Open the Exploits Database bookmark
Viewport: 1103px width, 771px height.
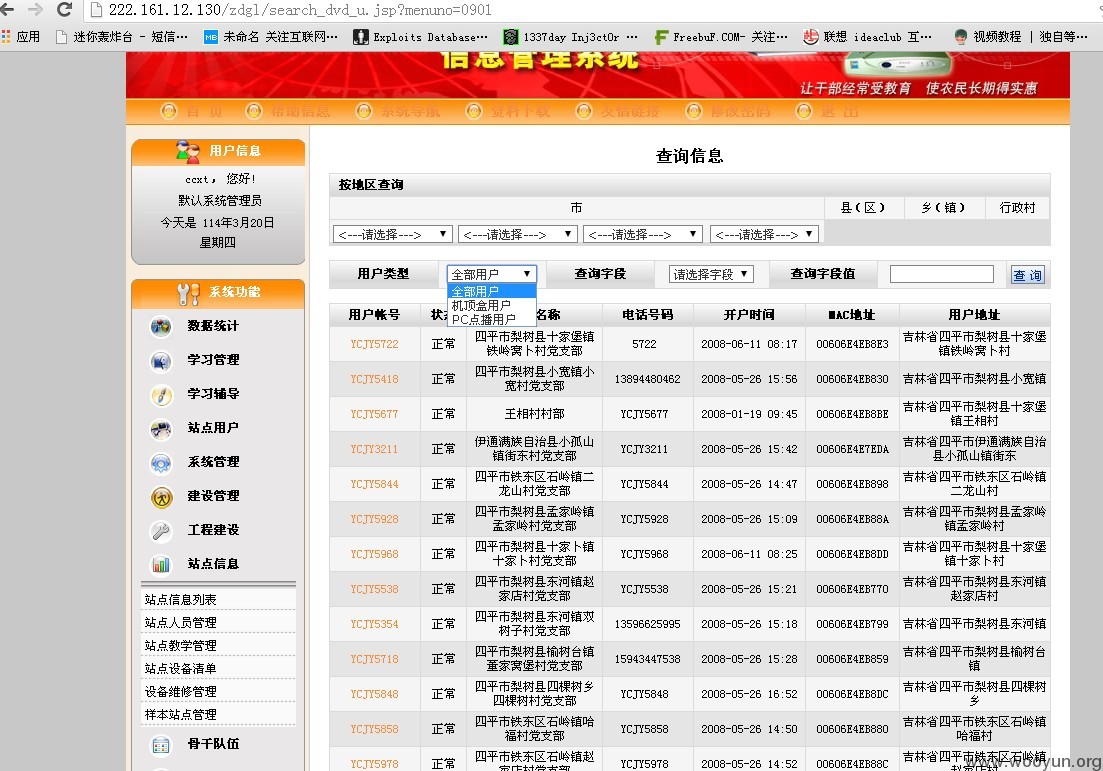point(421,37)
